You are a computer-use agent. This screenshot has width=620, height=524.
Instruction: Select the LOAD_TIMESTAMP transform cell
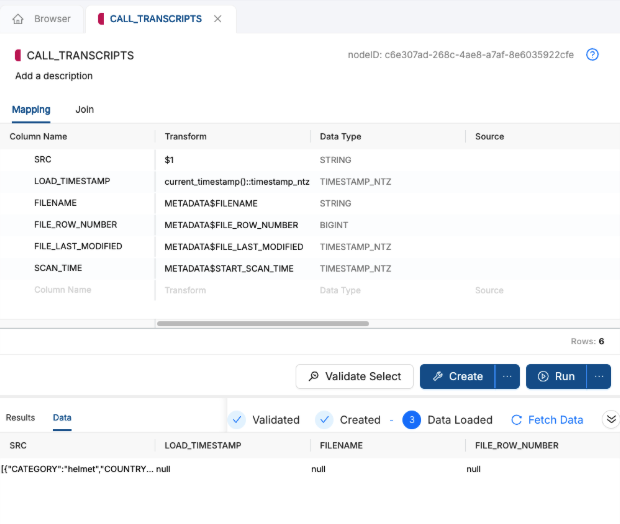pyautogui.click(x=236, y=182)
